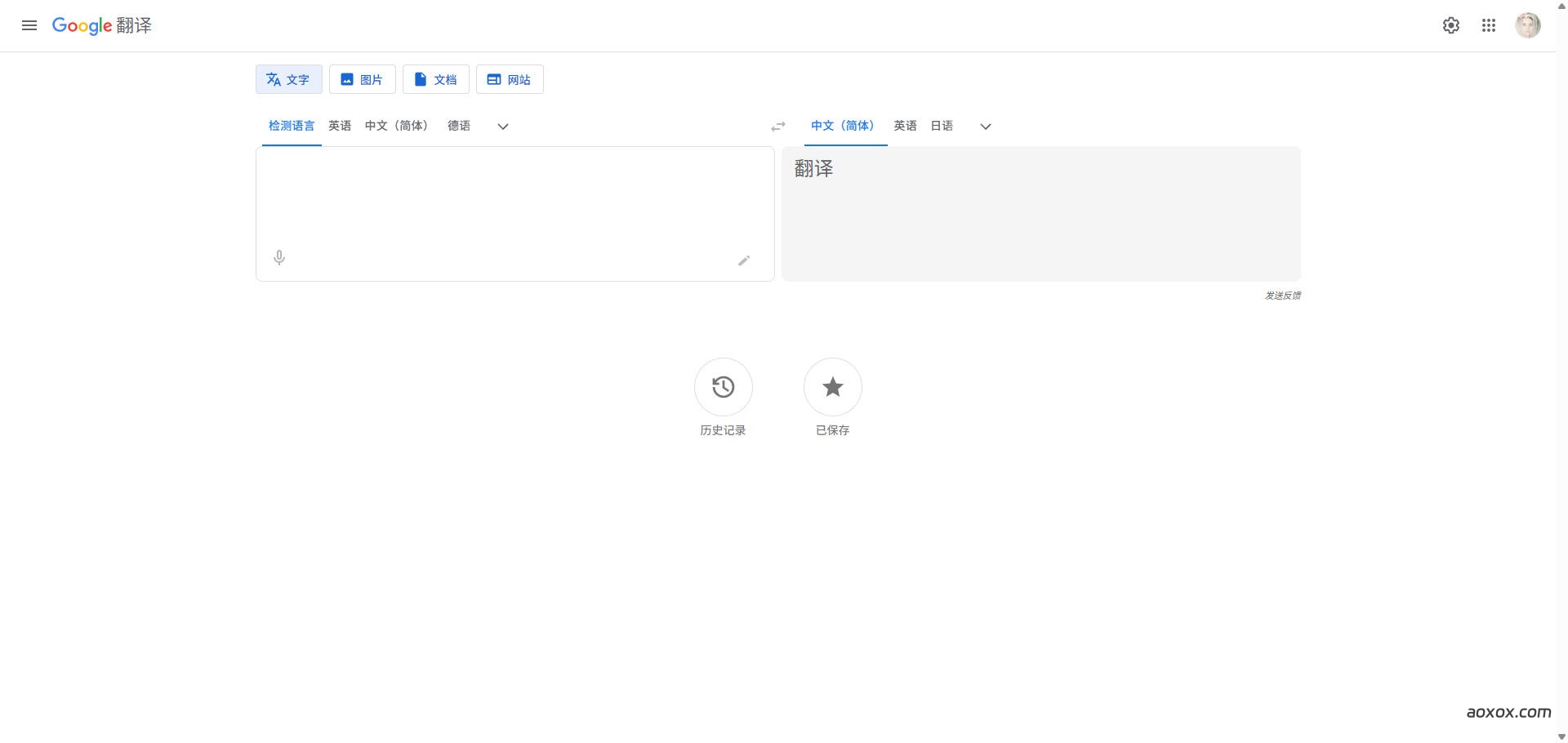Open Google Translate settings gear
Image resolution: width=1568 pixels, height=743 pixels.
(x=1450, y=25)
